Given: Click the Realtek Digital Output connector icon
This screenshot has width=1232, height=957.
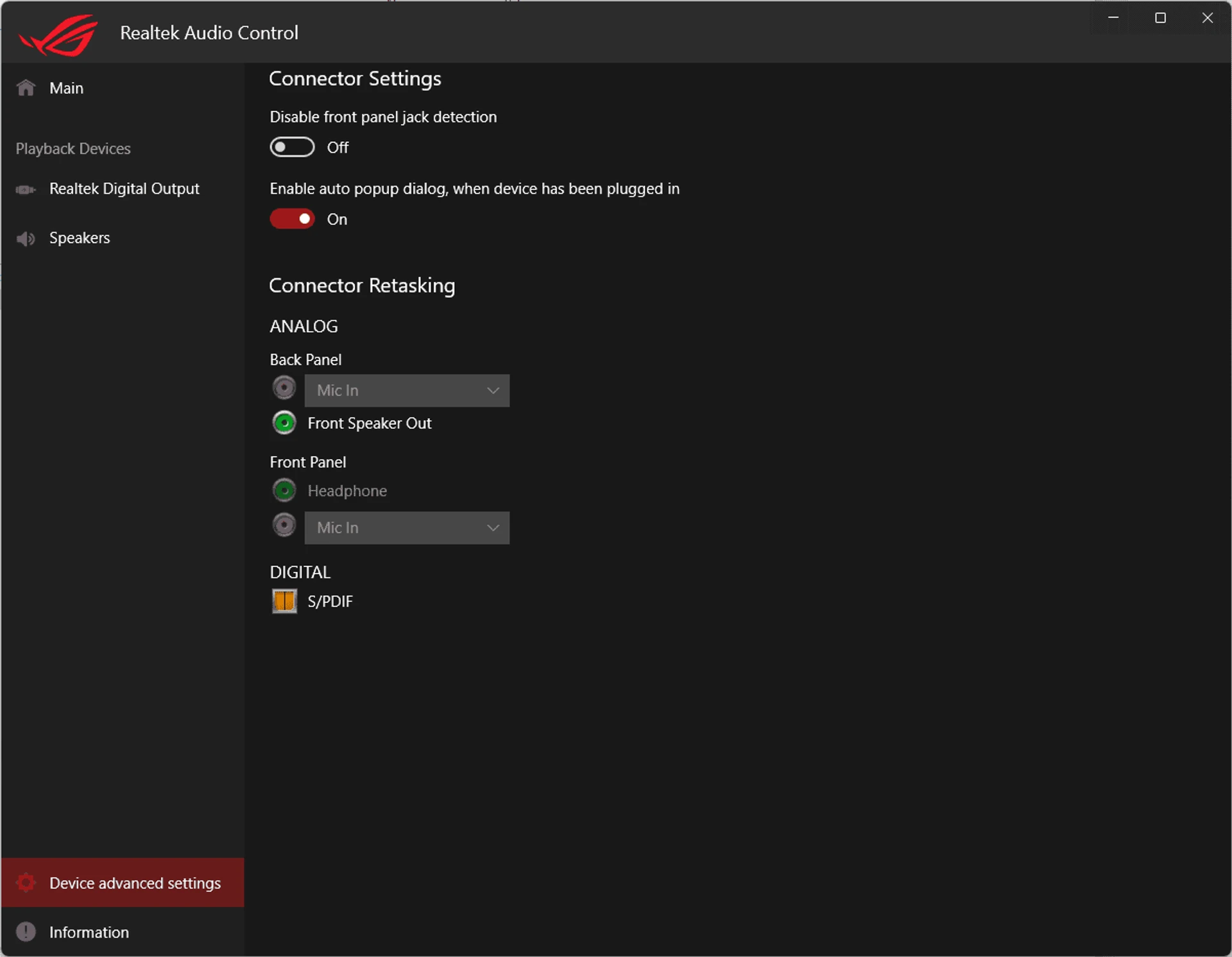Looking at the screenshot, I should click(x=26, y=189).
